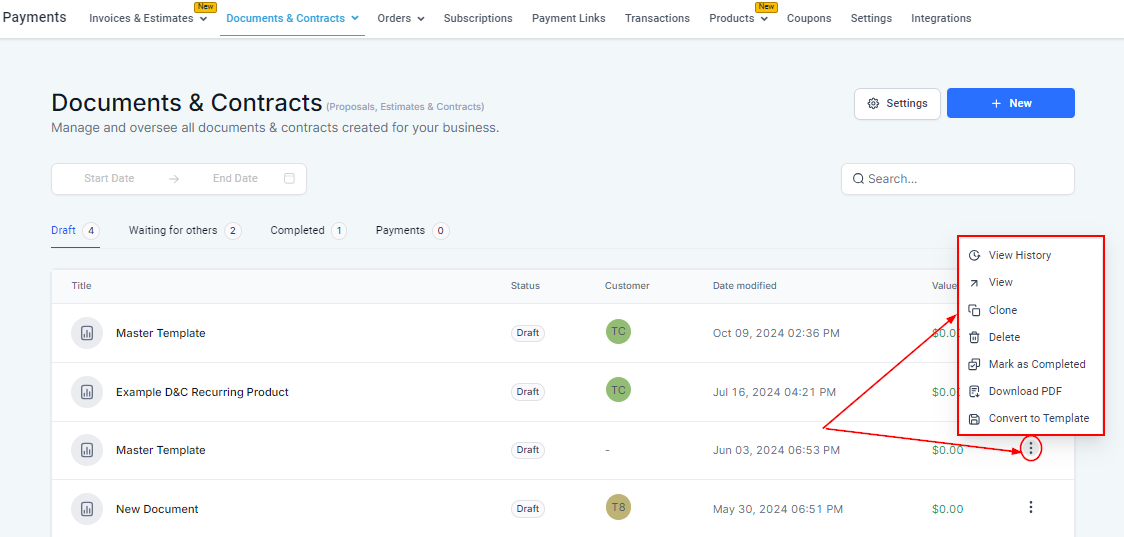Click the document icon beside Example D&C Recurring Product
This screenshot has height=537, width=1124.
87,392
